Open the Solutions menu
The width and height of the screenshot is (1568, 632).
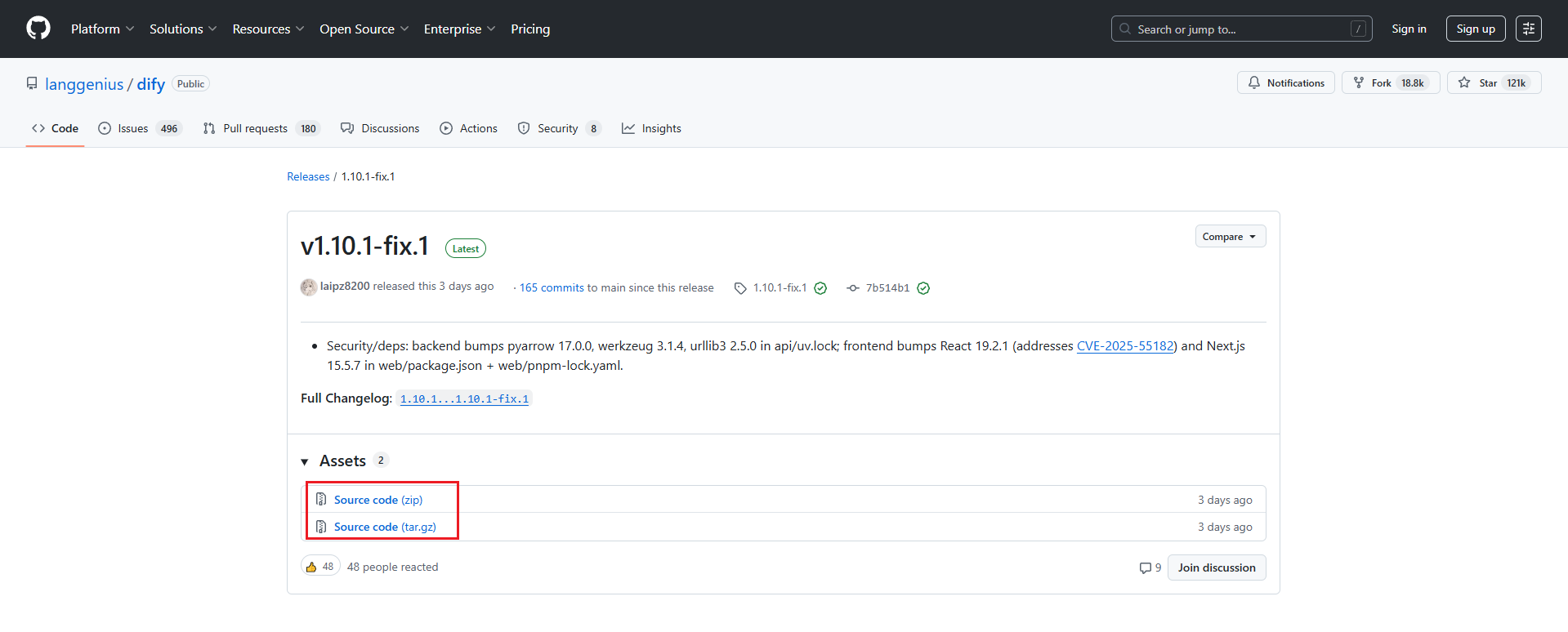[183, 29]
